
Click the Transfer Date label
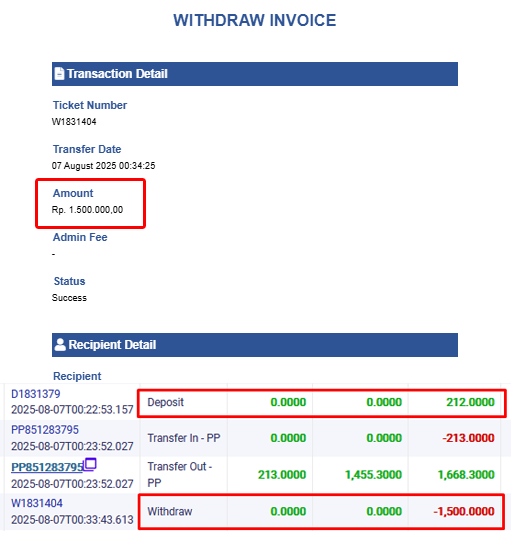point(87,149)
